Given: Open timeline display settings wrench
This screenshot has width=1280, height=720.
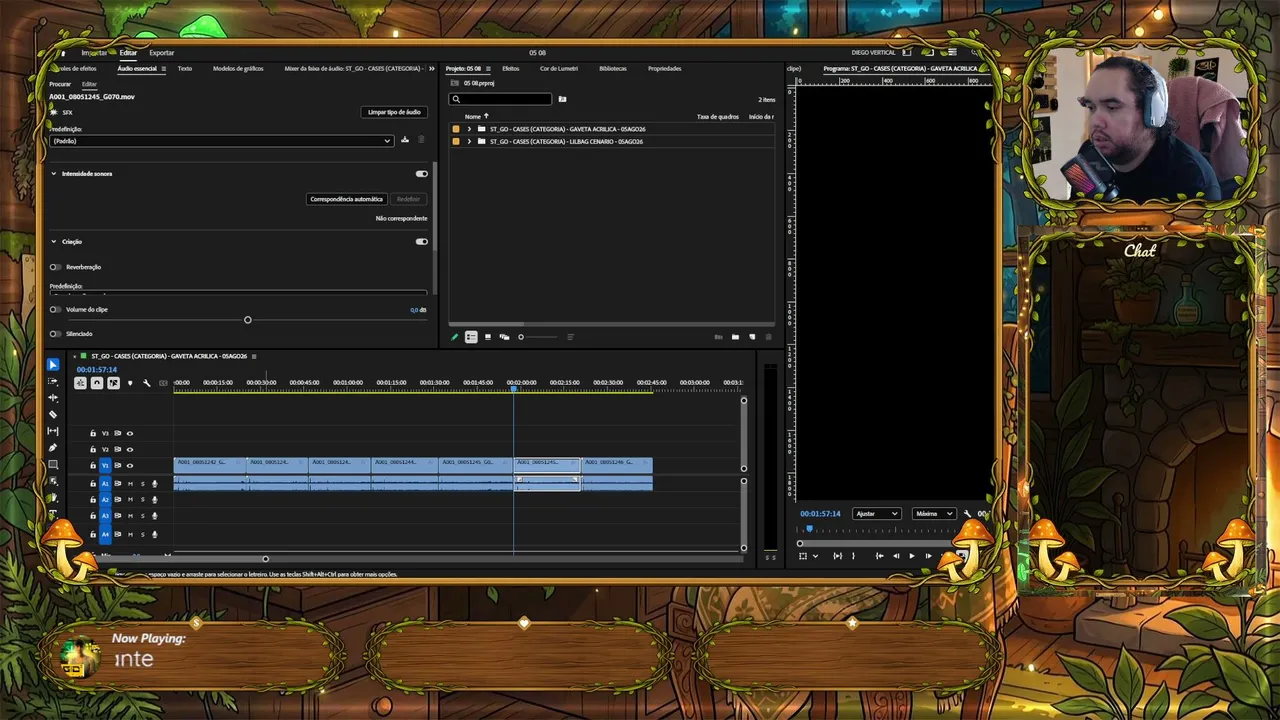Looking at the screenshot, I should [146, 383].
